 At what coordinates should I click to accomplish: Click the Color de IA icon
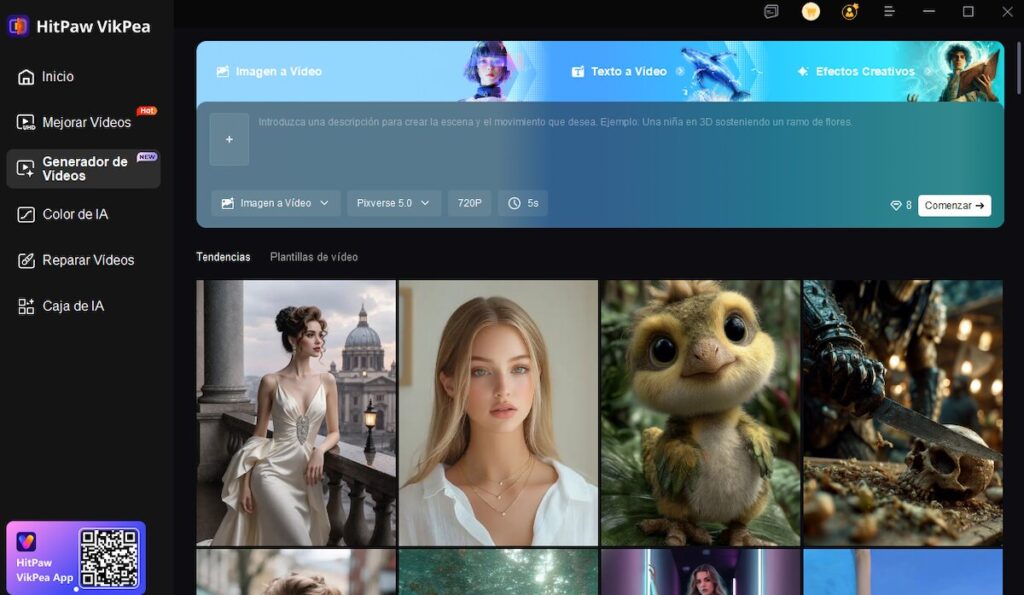(x=26, y=214)
